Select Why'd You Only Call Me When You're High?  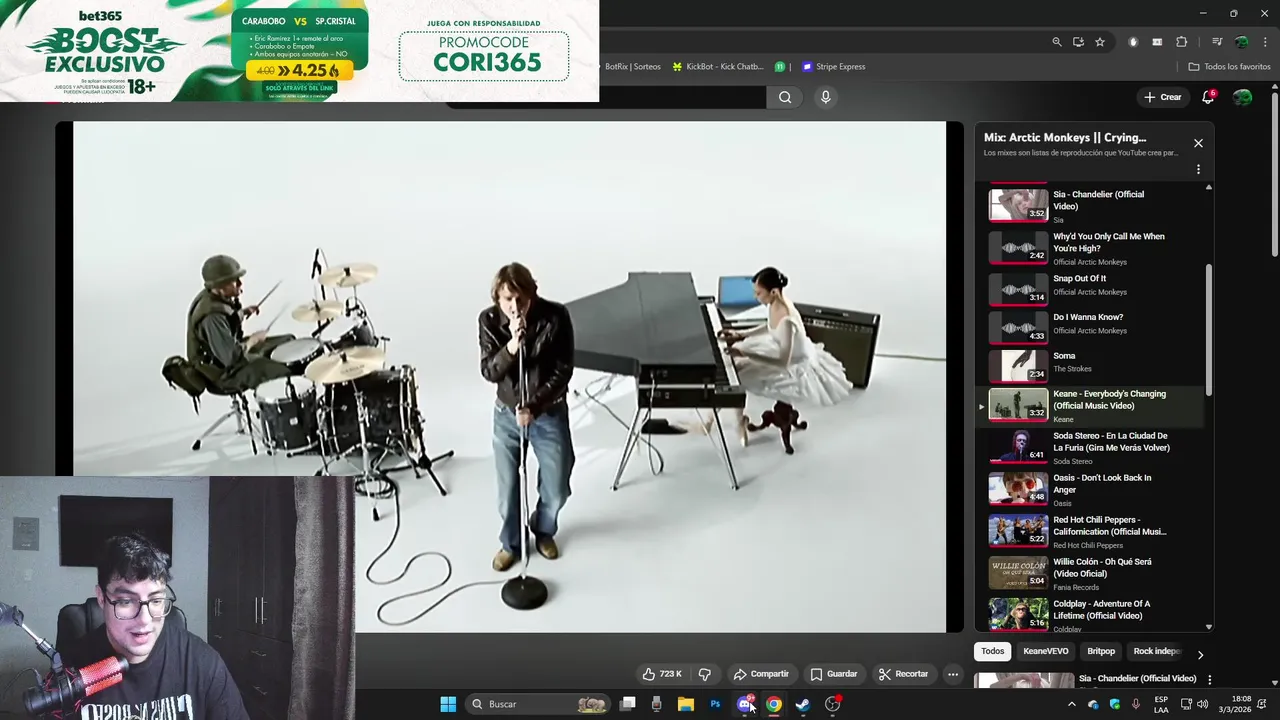pyautogui.click(x=1091, y=248)
